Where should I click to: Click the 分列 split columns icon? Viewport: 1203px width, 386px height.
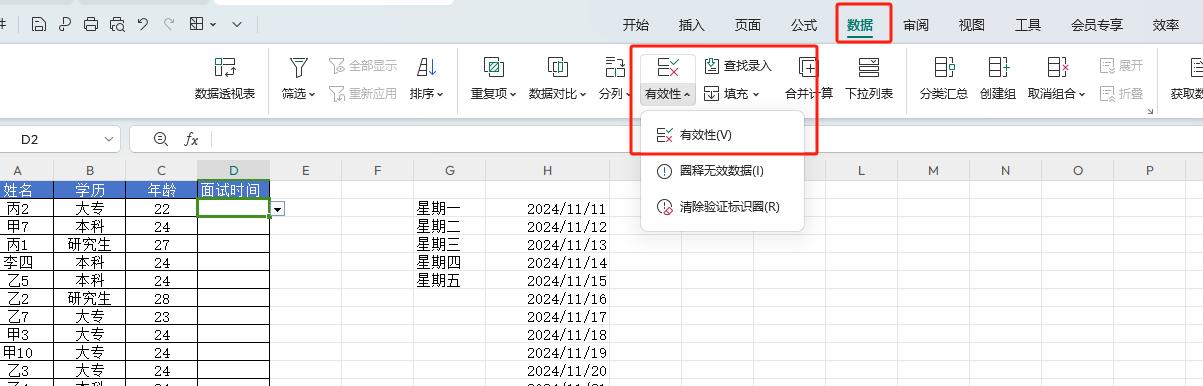[x=615, y=68]
